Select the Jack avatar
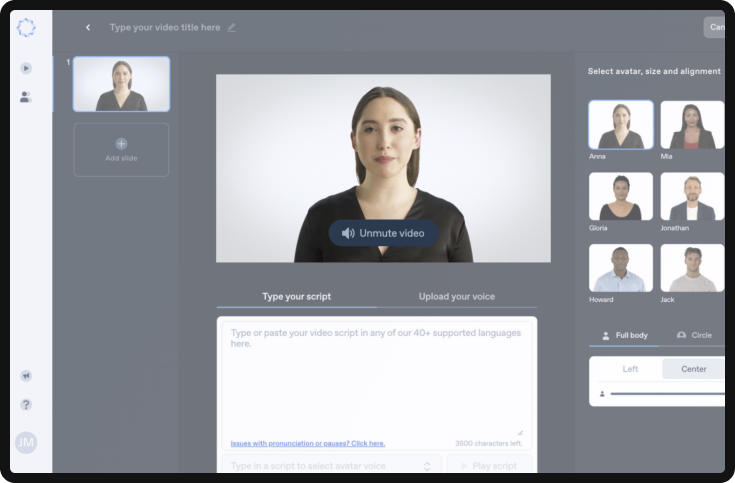 (692, 268)
